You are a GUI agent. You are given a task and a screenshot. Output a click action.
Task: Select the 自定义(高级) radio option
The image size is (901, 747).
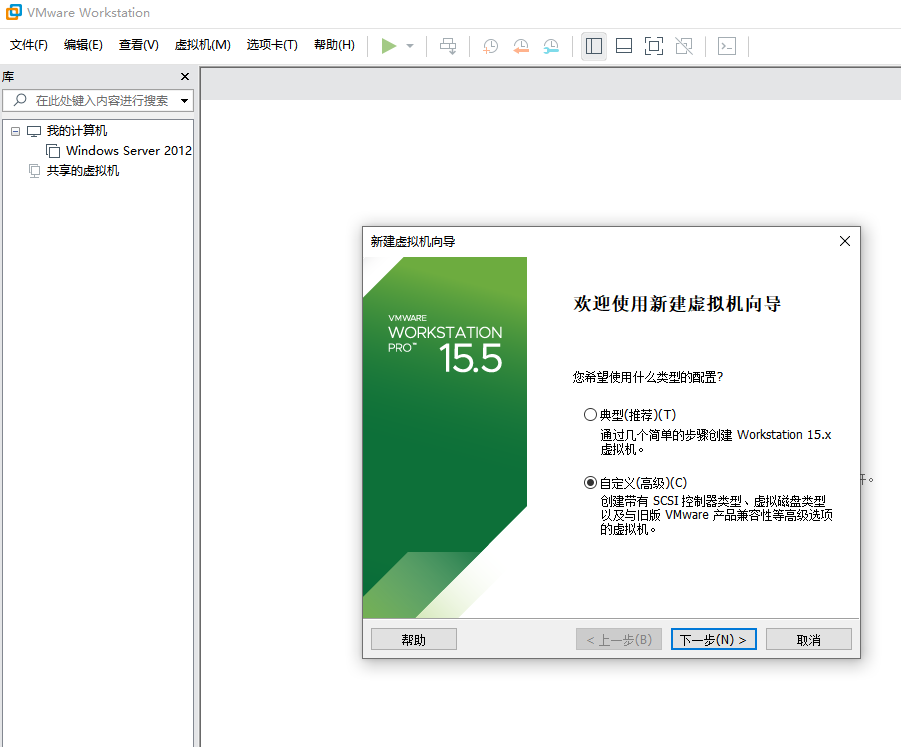tap(590, 482)
